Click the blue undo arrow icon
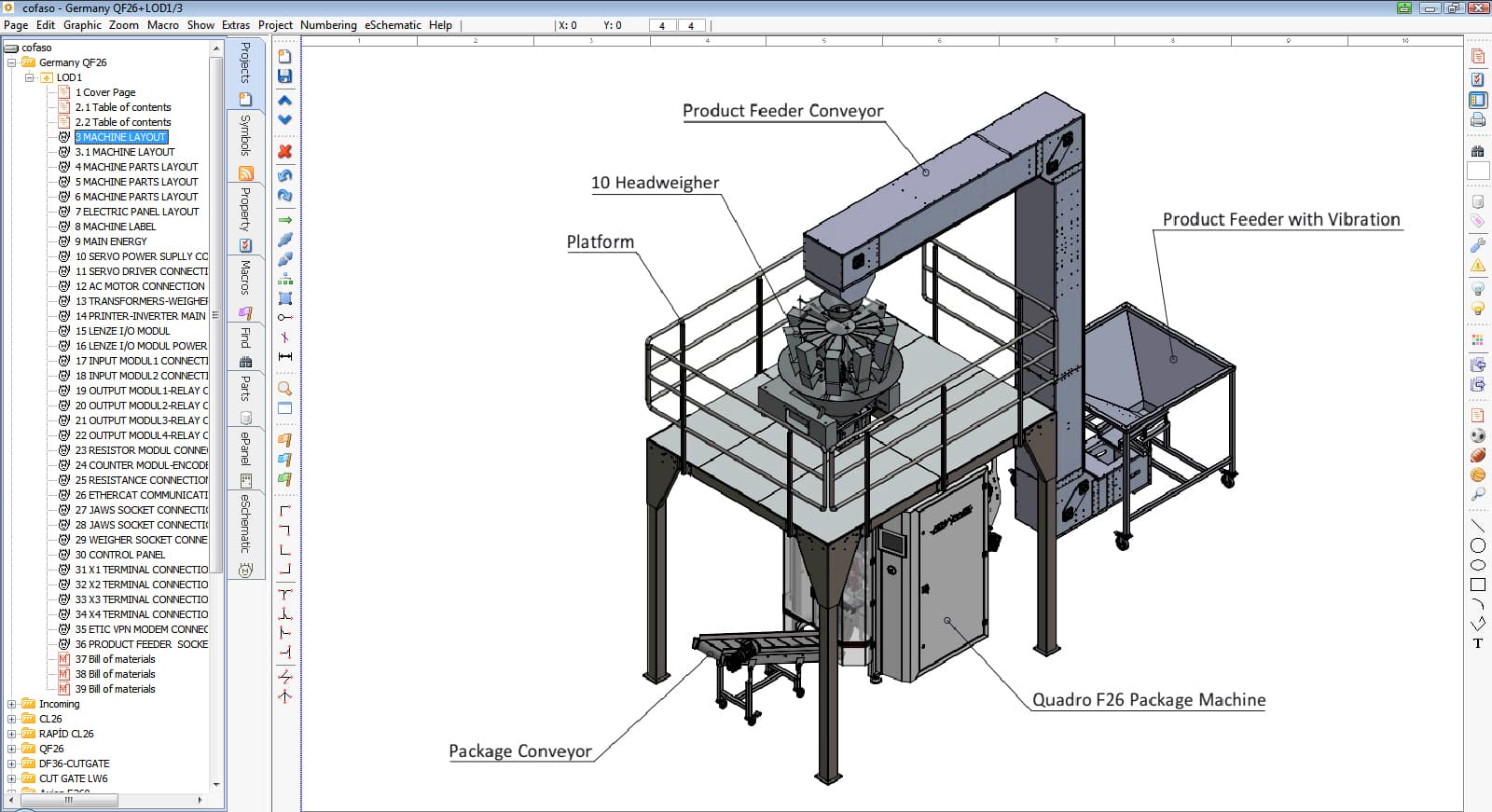The width and height of the screenshot is (1492, 812). point(285,175)
